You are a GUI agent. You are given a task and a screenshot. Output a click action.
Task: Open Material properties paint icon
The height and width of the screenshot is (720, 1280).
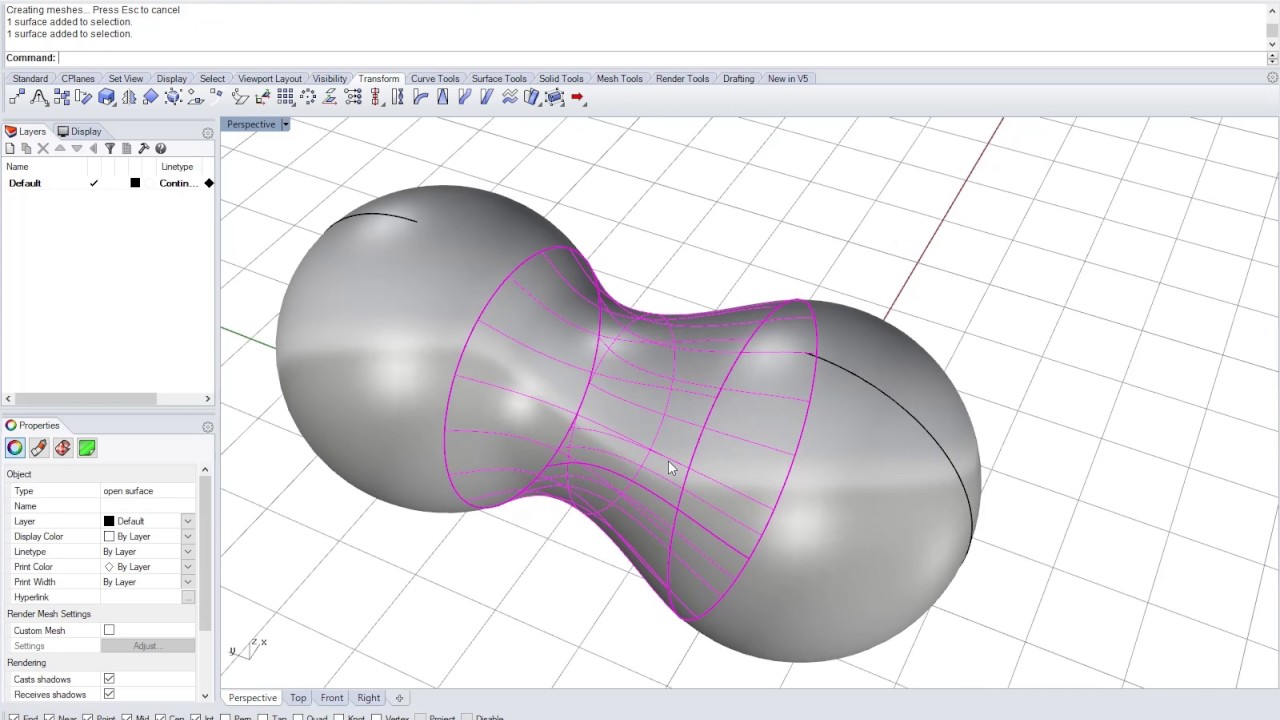click(39, 448)
